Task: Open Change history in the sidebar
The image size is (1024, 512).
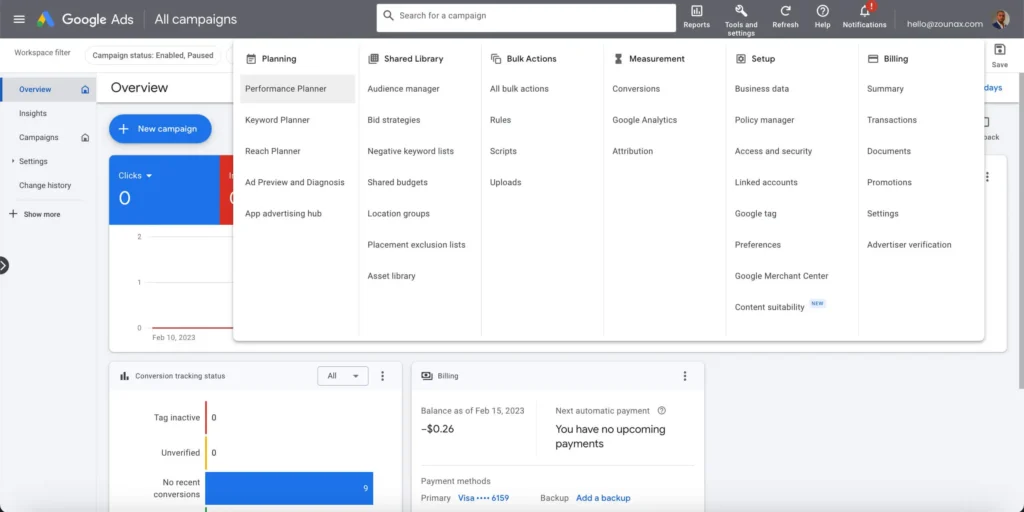Action: (45, 185)
